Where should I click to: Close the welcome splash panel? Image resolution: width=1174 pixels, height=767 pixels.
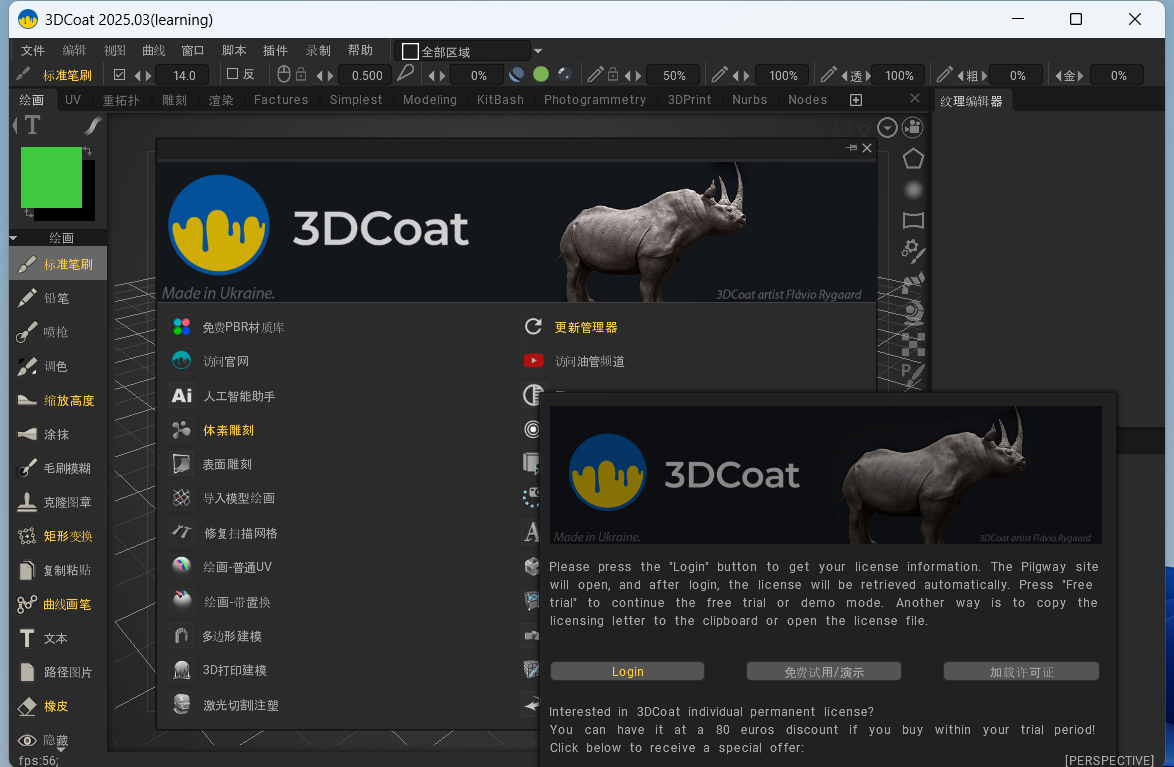tap(867, 148)
